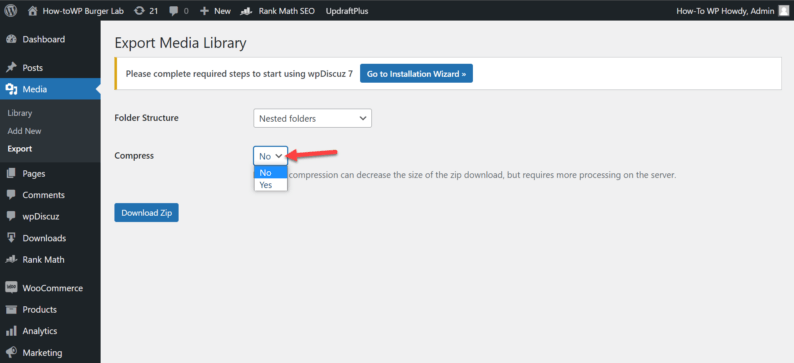Click the Rank Math SEO toolbar link
The height and width of the screenshot is (363, 794).
pyautogui.click(x=286, y=11)
